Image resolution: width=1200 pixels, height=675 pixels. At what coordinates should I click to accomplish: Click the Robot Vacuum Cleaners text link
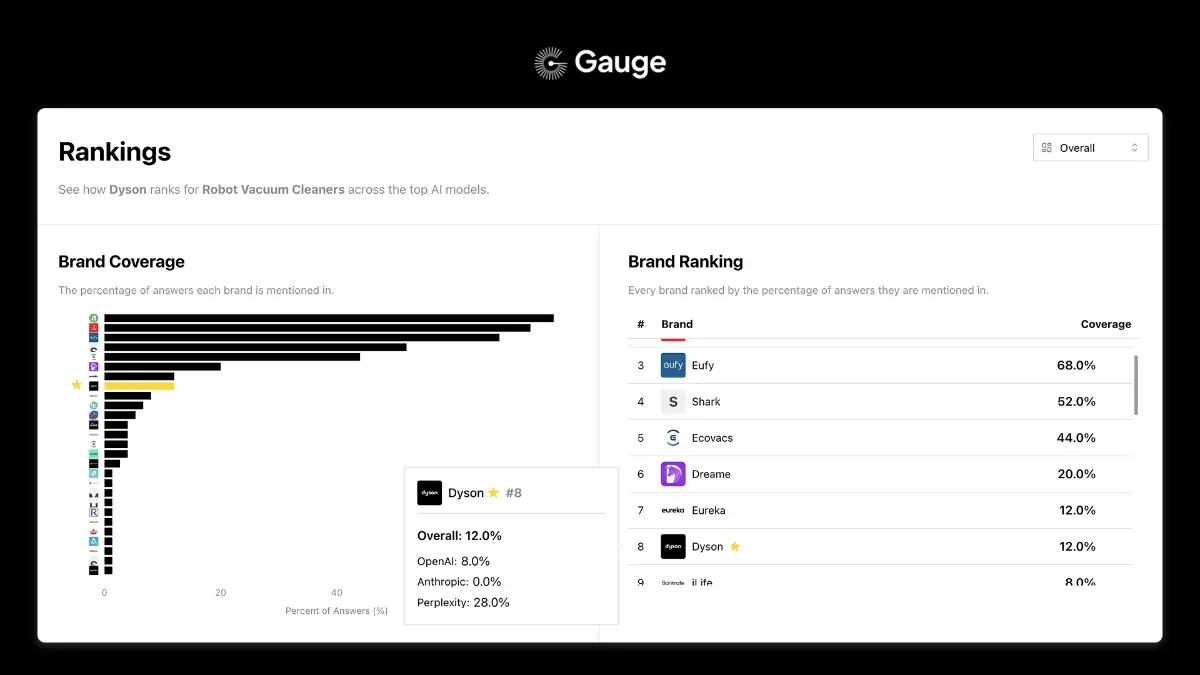click(x=273, y=189)
